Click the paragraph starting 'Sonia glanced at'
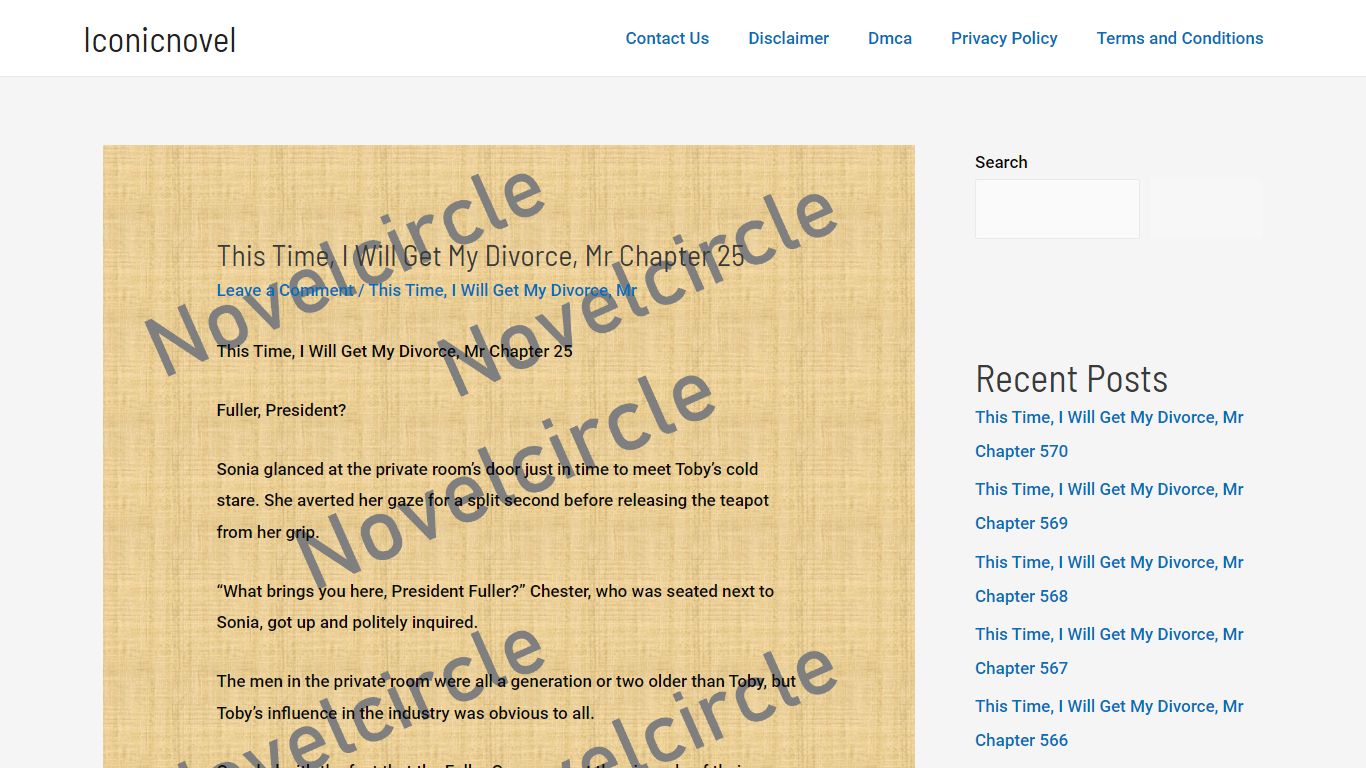The height and width of the screenshot is (768, 1366). point(493,500)
